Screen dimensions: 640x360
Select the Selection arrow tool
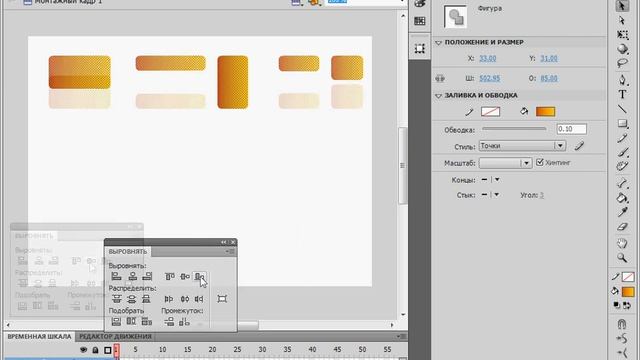(622, 6)
